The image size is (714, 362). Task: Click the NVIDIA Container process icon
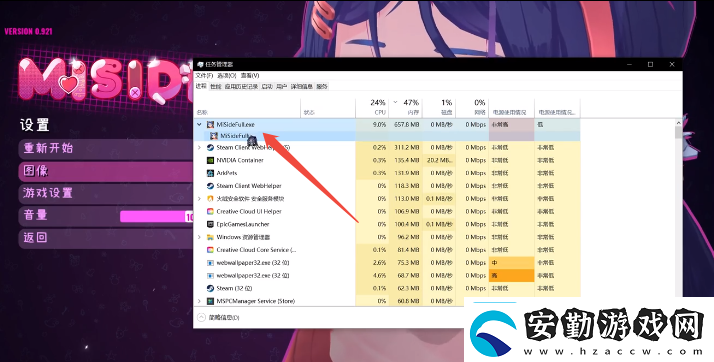pyautogui.click(x=210, y=160)
